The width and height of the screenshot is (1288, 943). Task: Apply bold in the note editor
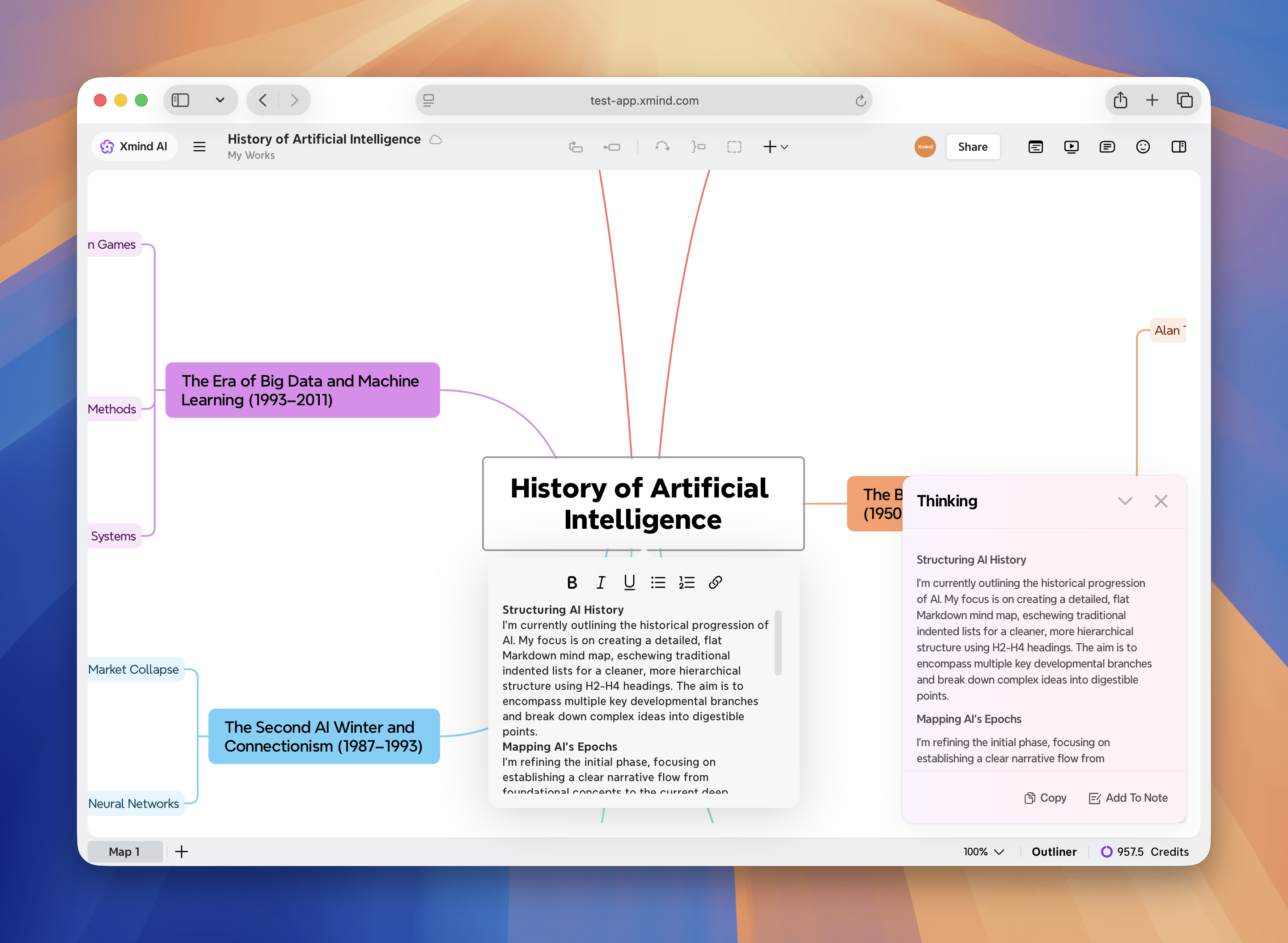(572, 582)
